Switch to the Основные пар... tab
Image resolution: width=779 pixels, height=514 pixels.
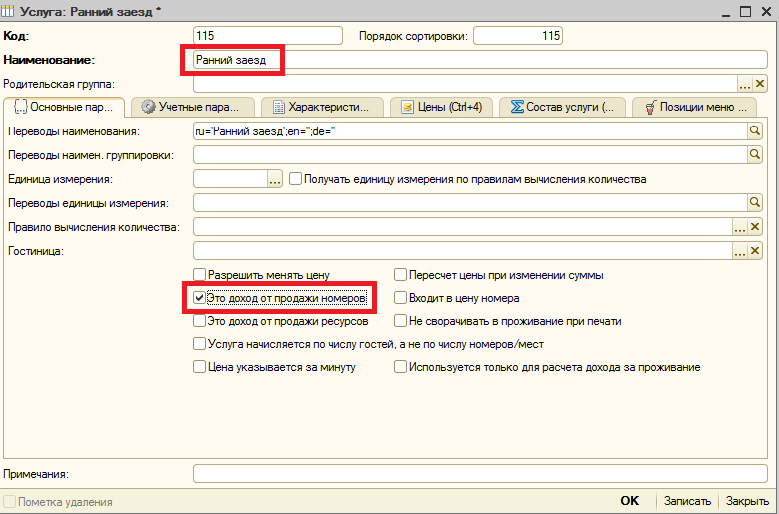point(64,107)
